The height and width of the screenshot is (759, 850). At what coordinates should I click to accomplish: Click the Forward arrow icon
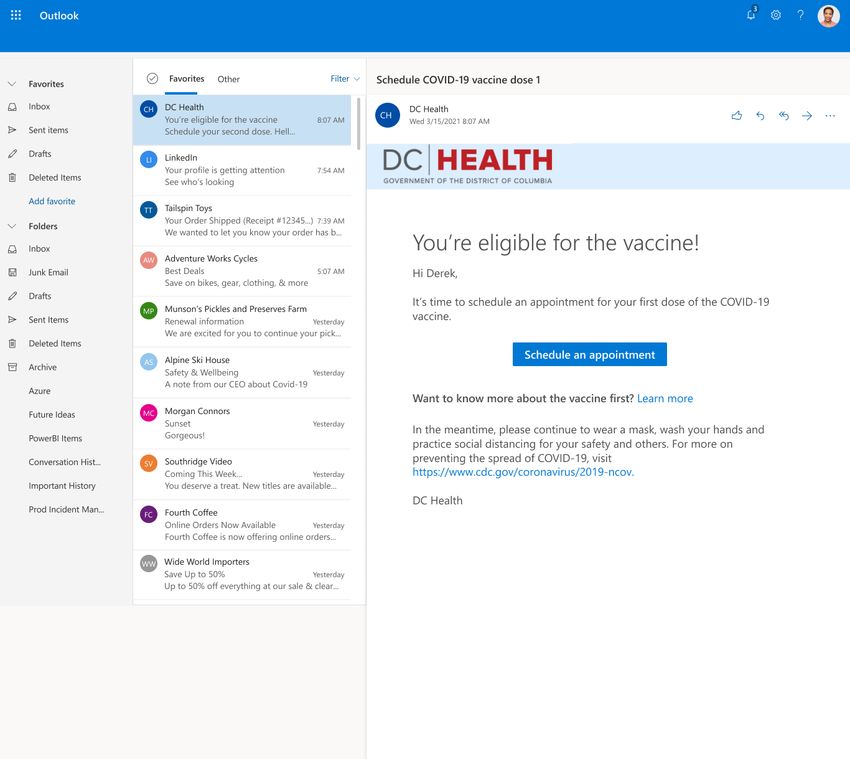807,115
